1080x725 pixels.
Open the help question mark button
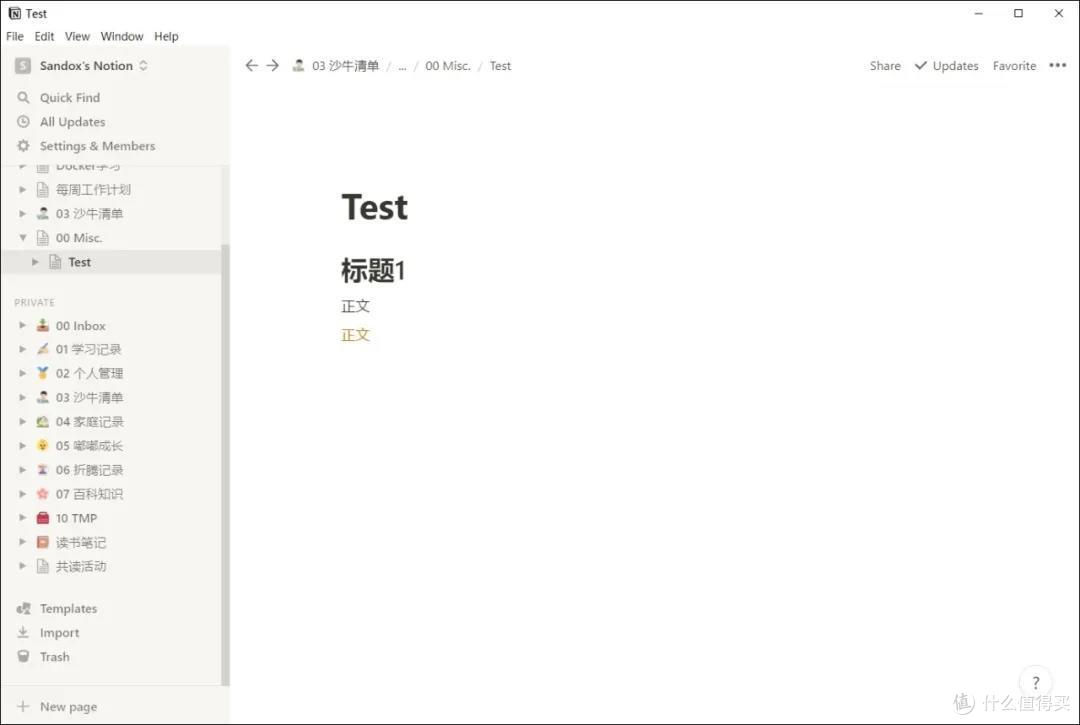[x=1036, y=683]
